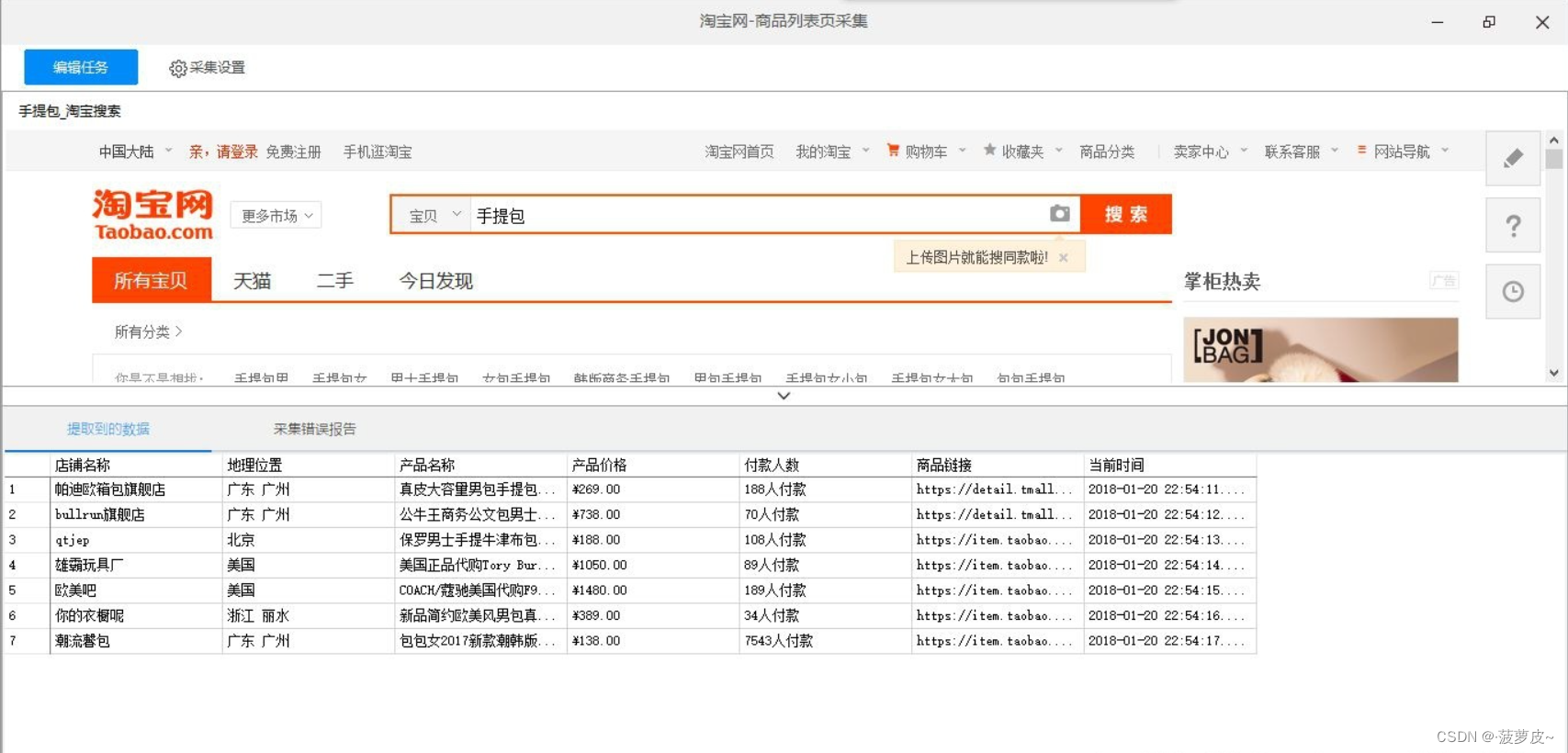Expand the 中国大陆 region dropdown

click(x=168, y=151)
